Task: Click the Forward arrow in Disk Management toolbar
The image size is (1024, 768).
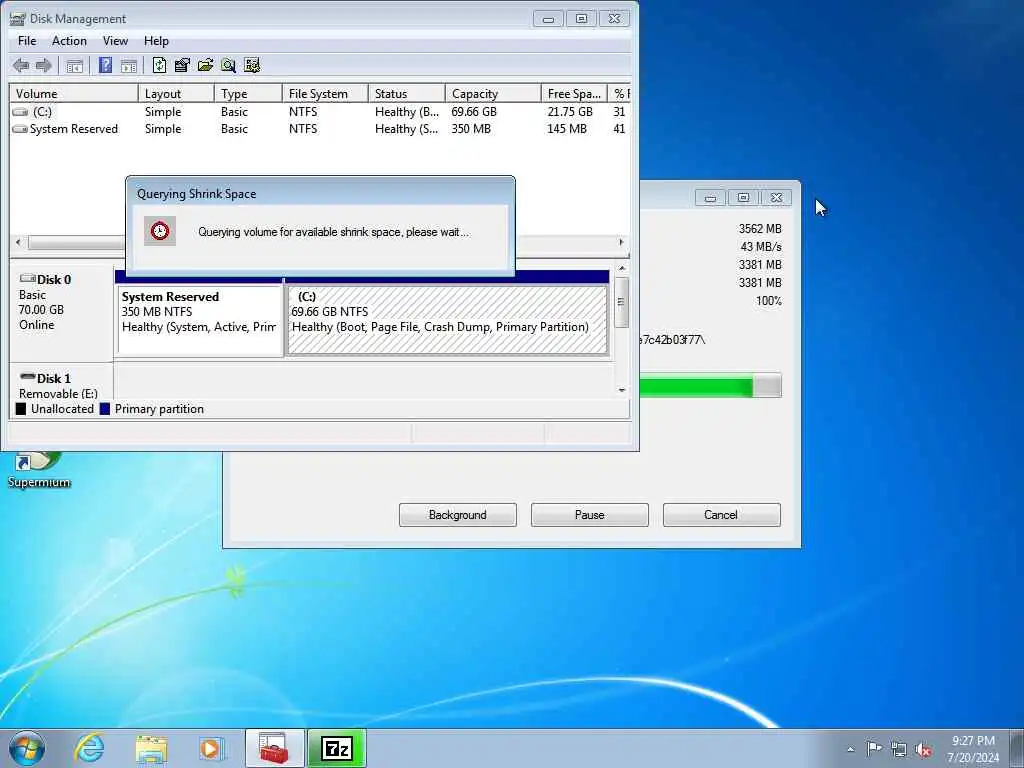Action: 44,65
